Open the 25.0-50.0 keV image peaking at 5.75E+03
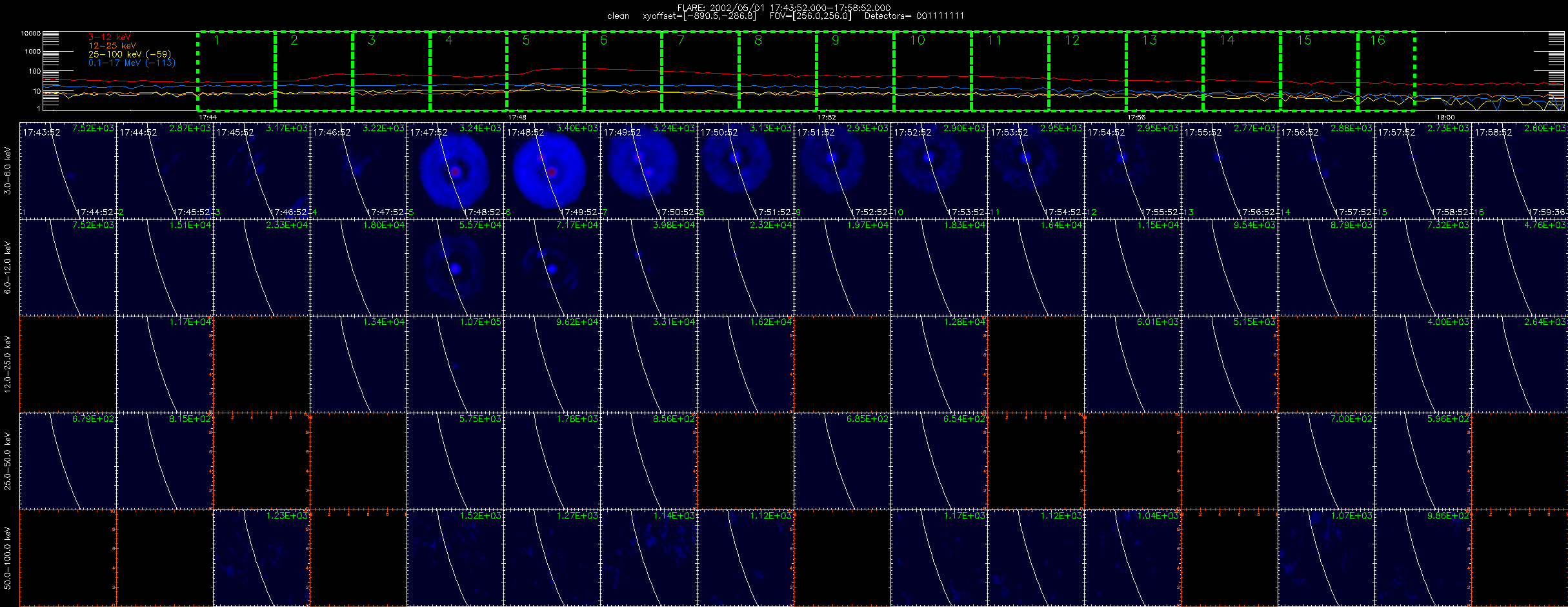This screenshot has width=1568, height=607. coord(455,461)
